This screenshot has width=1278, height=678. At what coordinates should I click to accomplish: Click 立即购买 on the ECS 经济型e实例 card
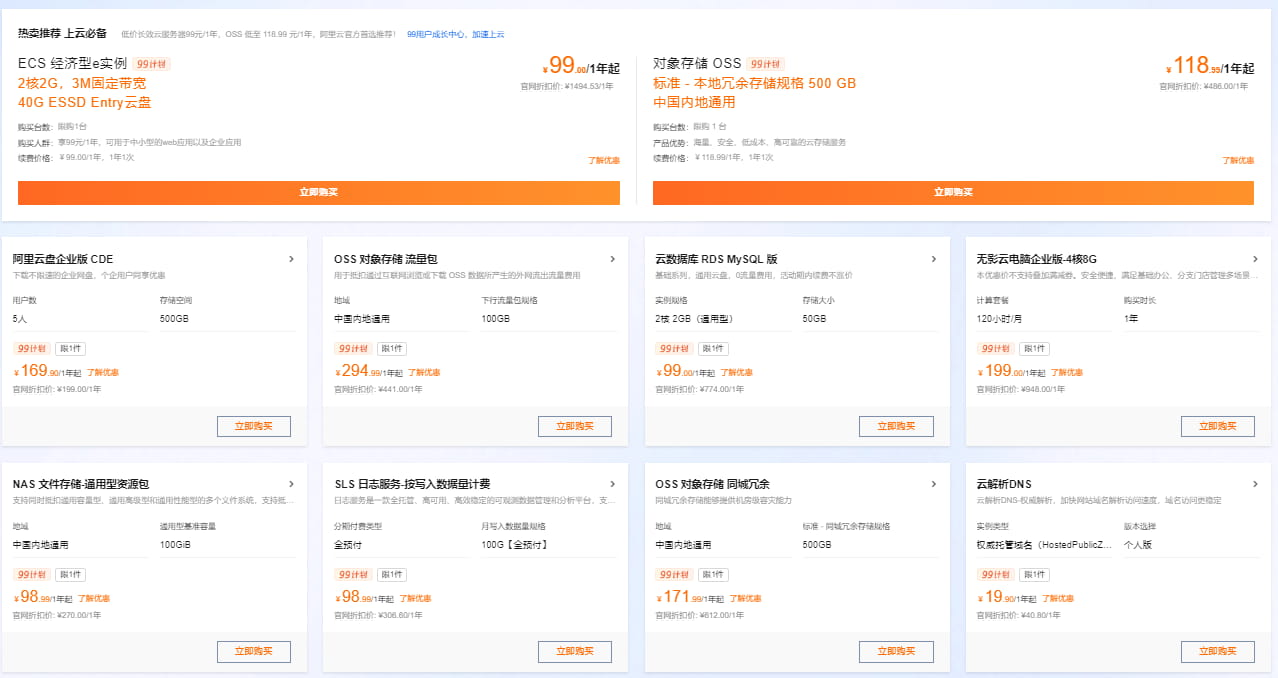pyautogui.click(x=316, y=192)
